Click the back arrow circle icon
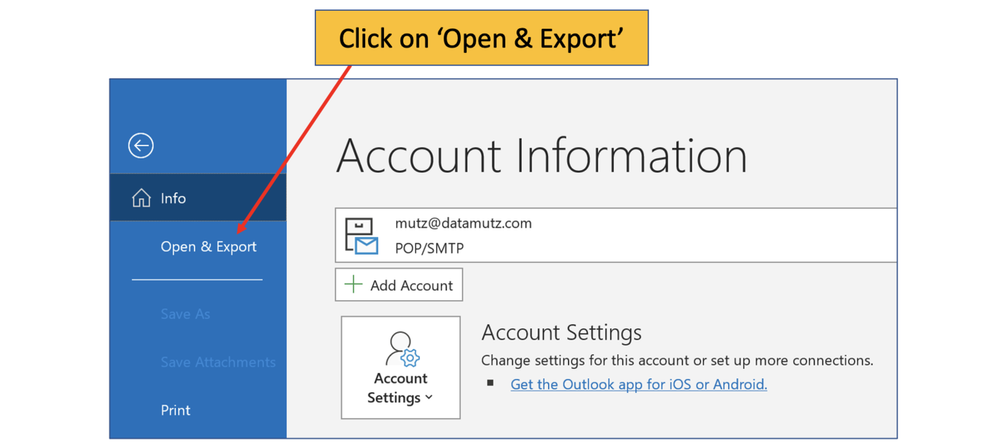 click(x=140, y=146)
